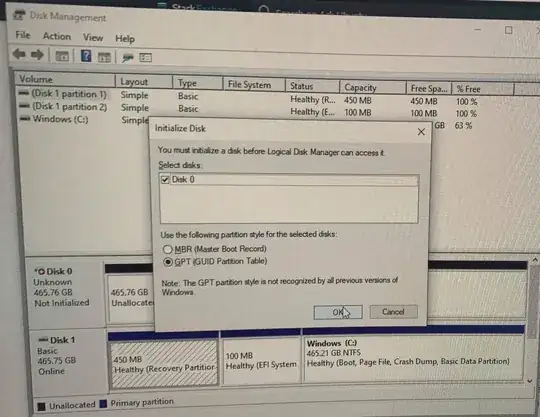
Task: Click the Help question mark toolbar icon
Action: 86,56
